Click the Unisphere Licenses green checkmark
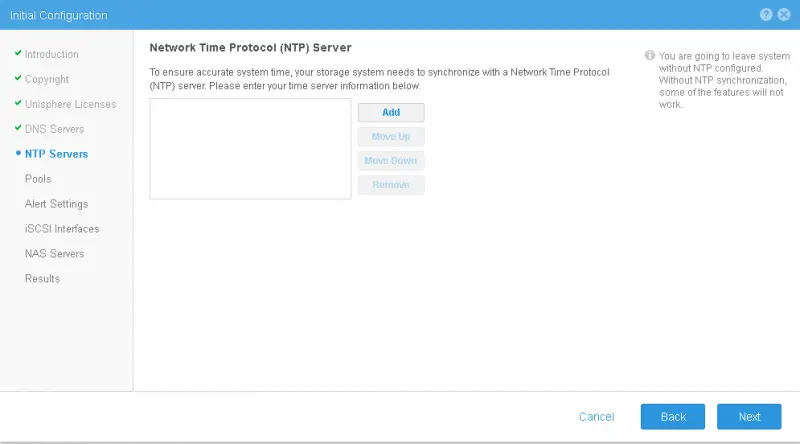Image resolution: width=800 pixels, height=444 pixels. coord(18,103)
